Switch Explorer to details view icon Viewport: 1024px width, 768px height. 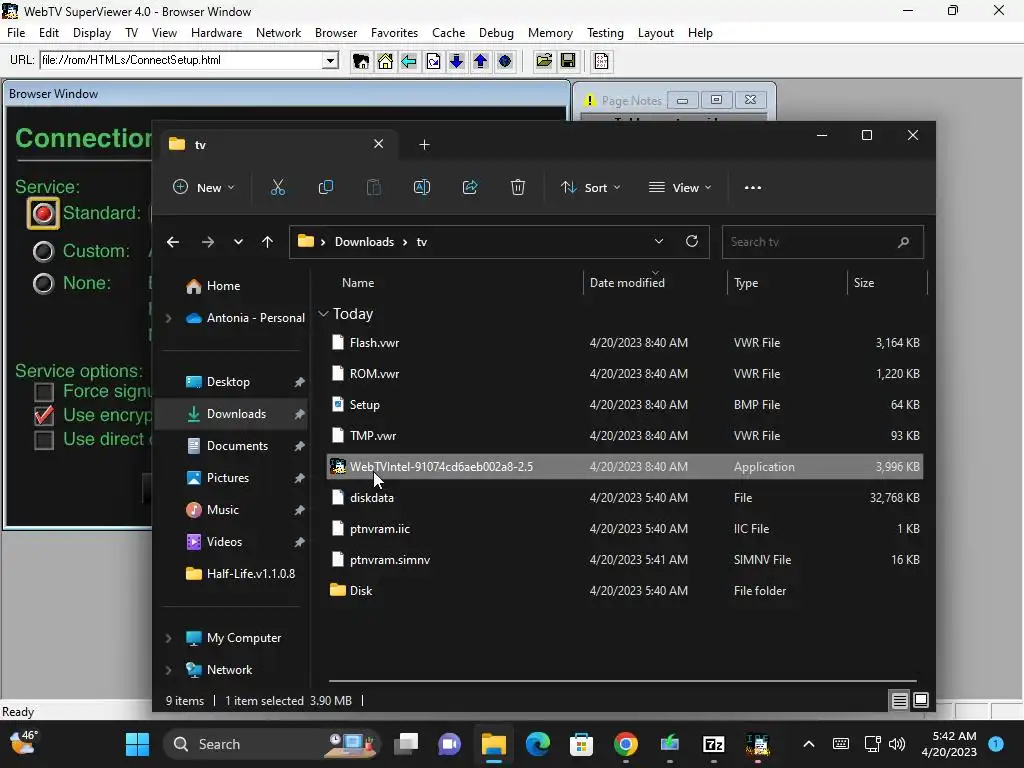[899, 701]
